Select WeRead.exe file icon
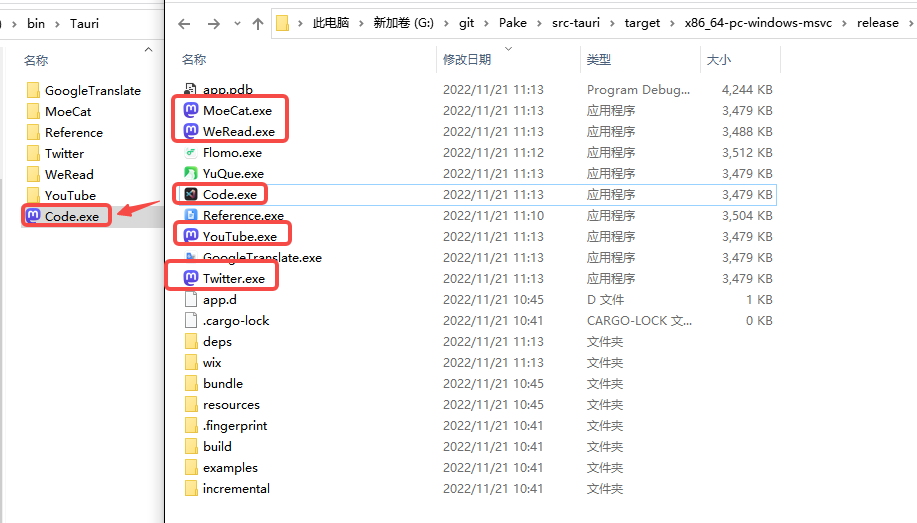The height and width of the screenshot is (523, 917). click(191, 131)
